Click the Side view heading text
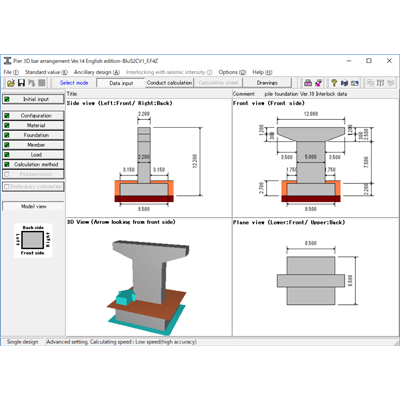400x400 pixels. (120, 103)
